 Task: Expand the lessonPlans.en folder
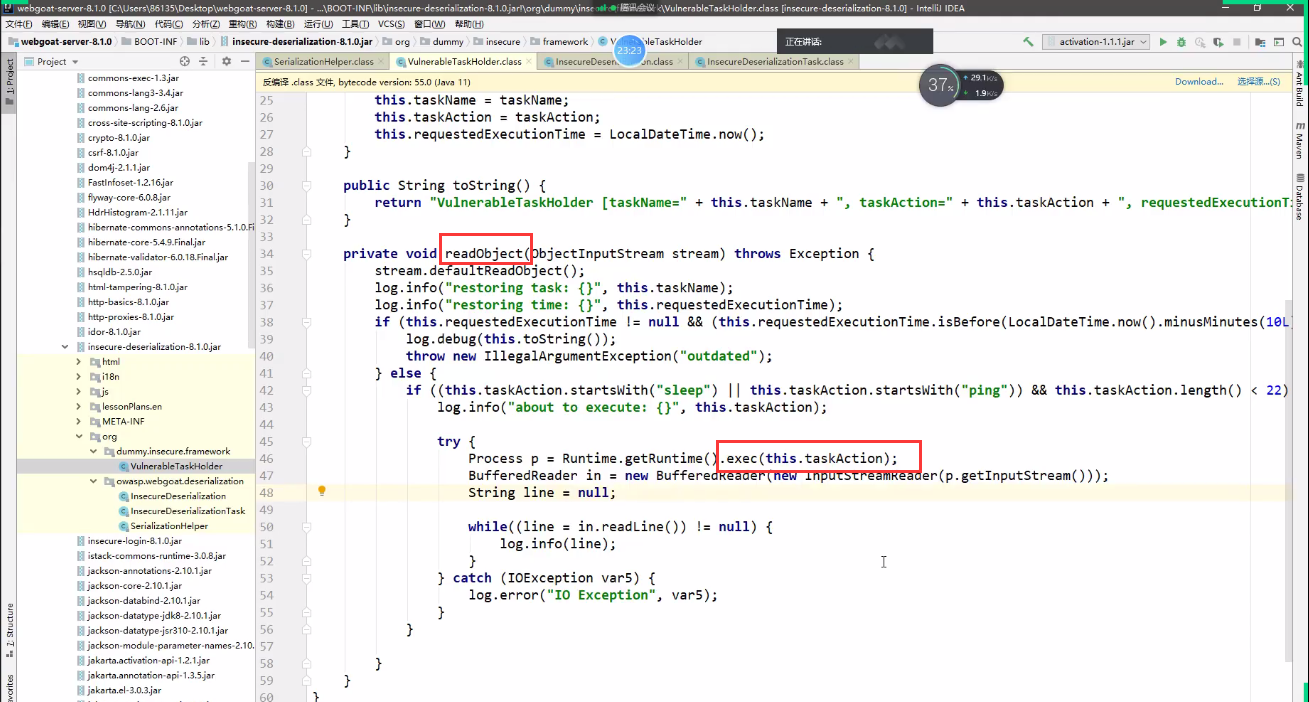pyautogui.click(x=79, y=406)
